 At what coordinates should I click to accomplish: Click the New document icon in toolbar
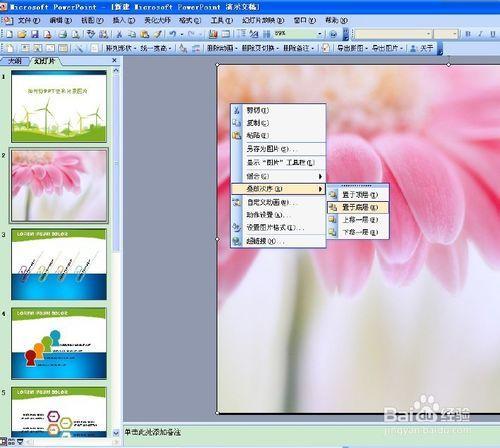9,34
